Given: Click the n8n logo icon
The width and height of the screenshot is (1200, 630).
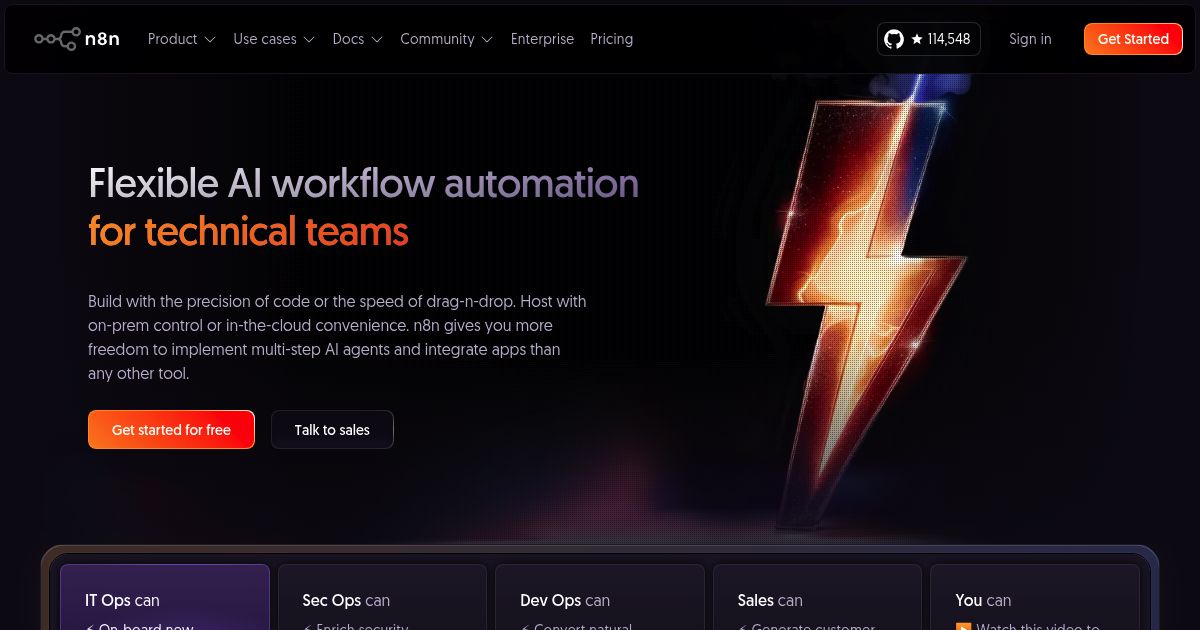Looking at the screenshot, I should pyautogui.click(x=57, y=39).
